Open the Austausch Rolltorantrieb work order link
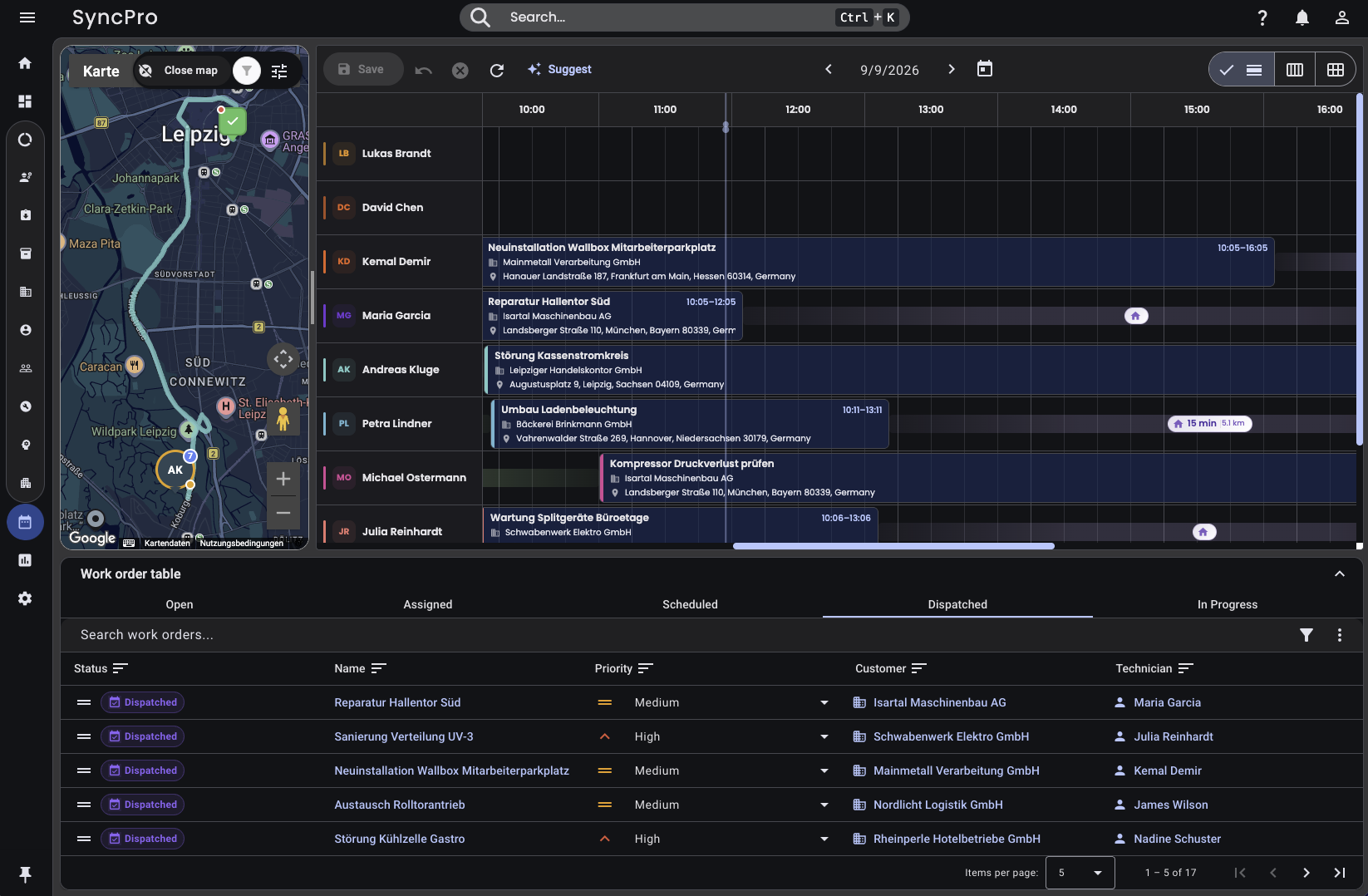This screenshot has width=1368, height=896. (x=400, y=805)
